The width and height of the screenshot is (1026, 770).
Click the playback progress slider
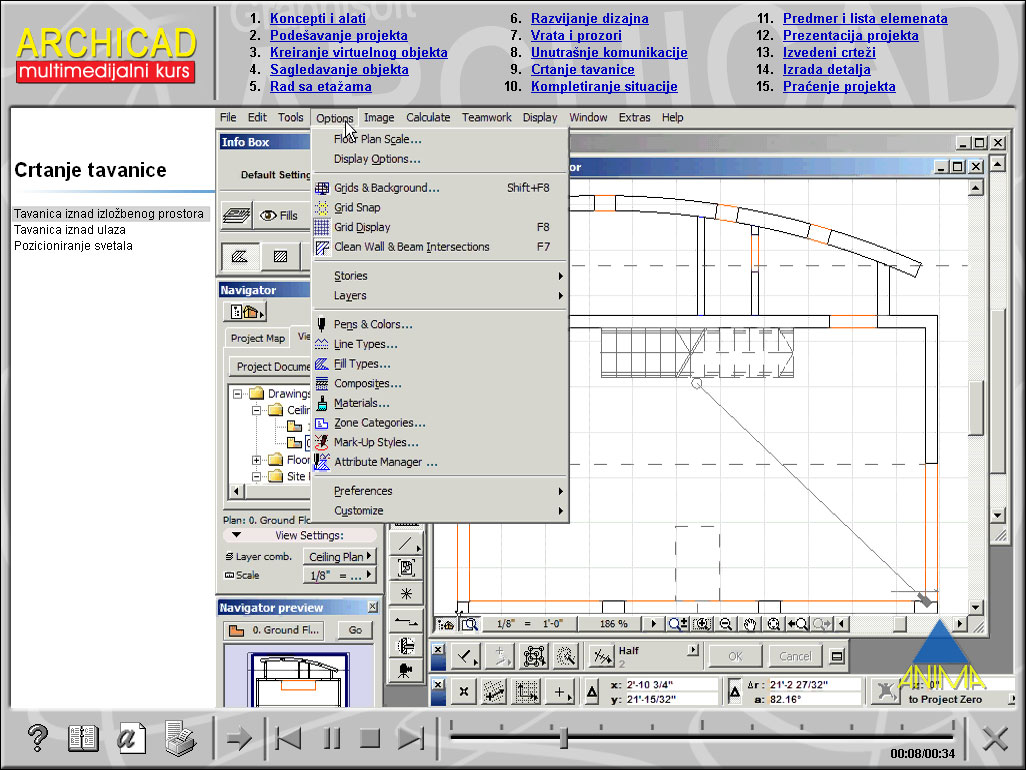tap(563, 738)
